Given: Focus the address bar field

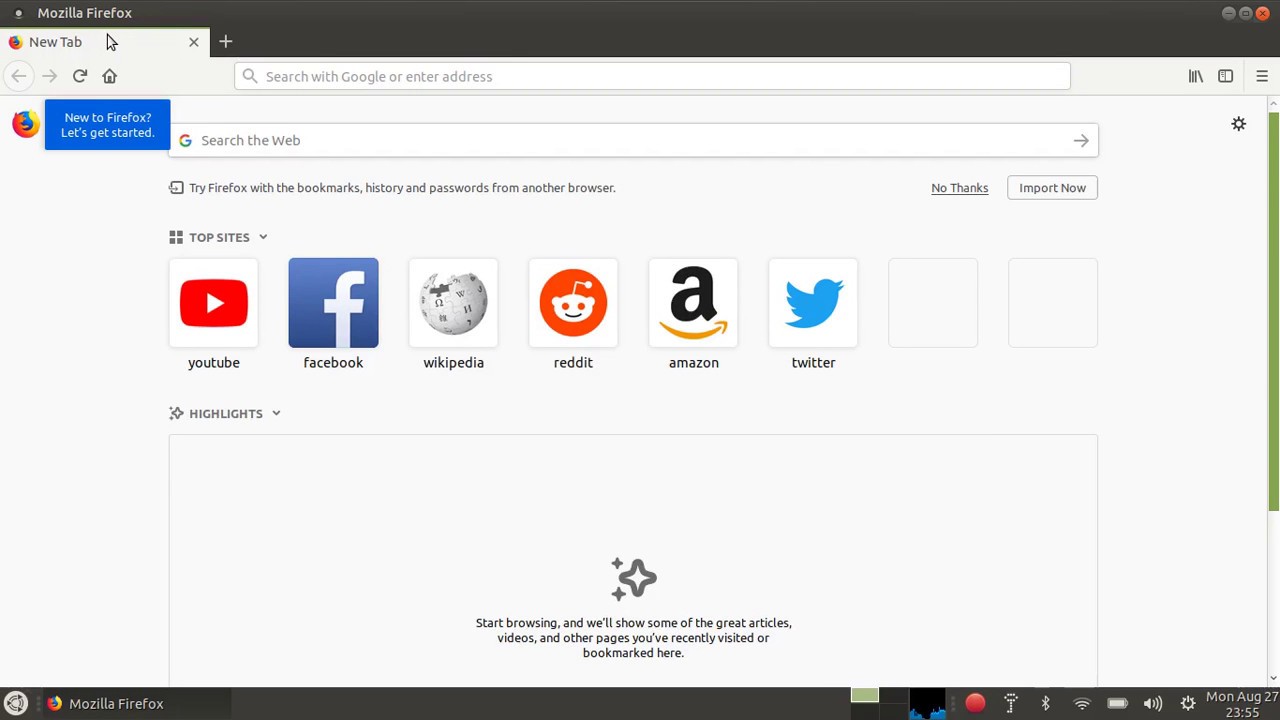Looking at the screenshot, I should pos(652,76).
